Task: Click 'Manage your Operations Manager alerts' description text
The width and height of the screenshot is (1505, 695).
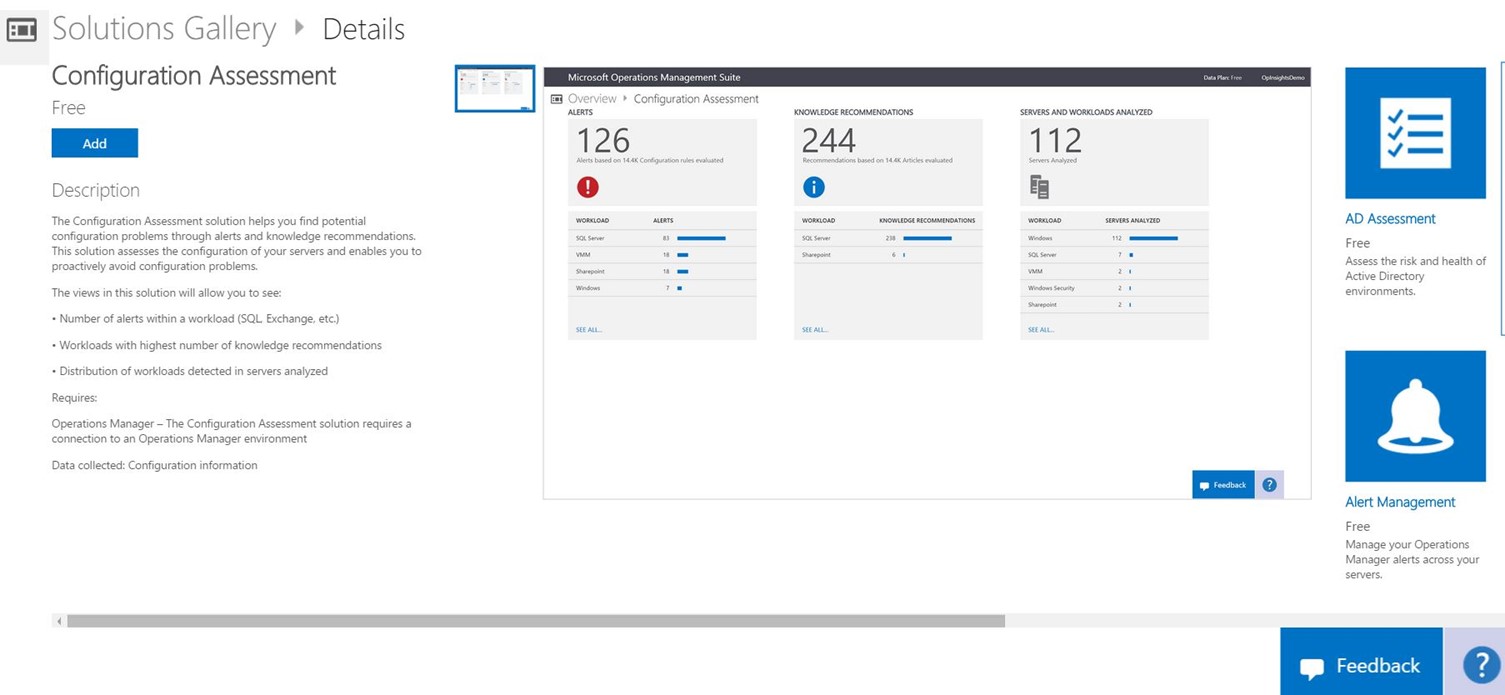Action: (1412, 560)
